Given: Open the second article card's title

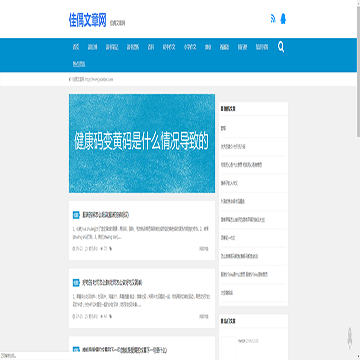Looking at the screenshot, I should [x=112, y=283].
